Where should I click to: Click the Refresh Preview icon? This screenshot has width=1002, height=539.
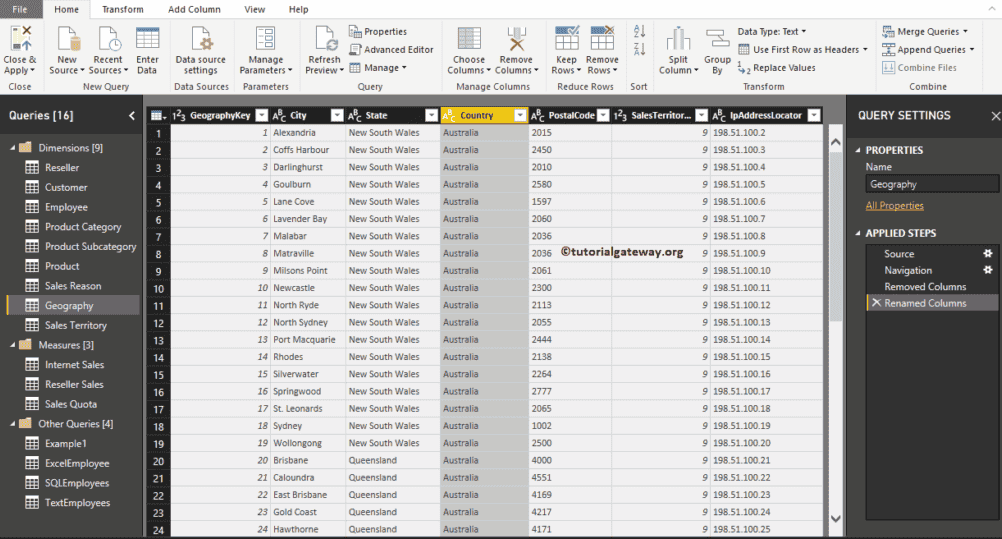coord(326,38)
